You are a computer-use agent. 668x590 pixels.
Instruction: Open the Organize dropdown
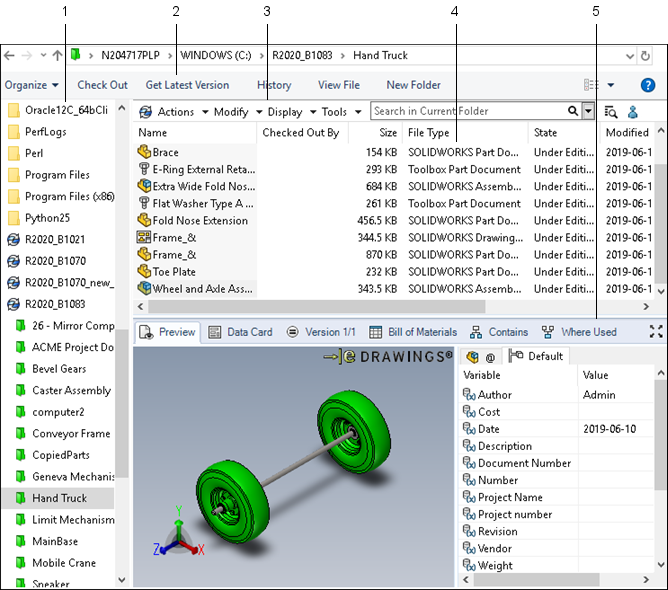coord(31,85)
